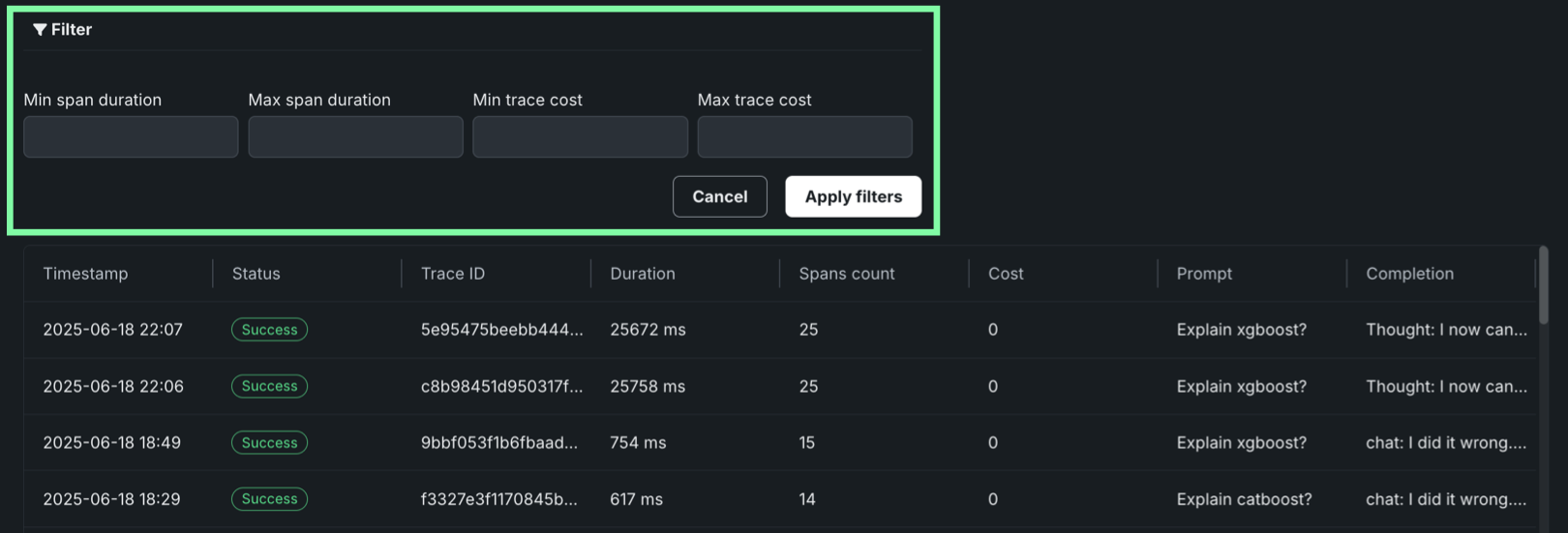Click the Status column header
Image resolution: width=1568 pixels, height=533 pixels.
click(256, 274)
